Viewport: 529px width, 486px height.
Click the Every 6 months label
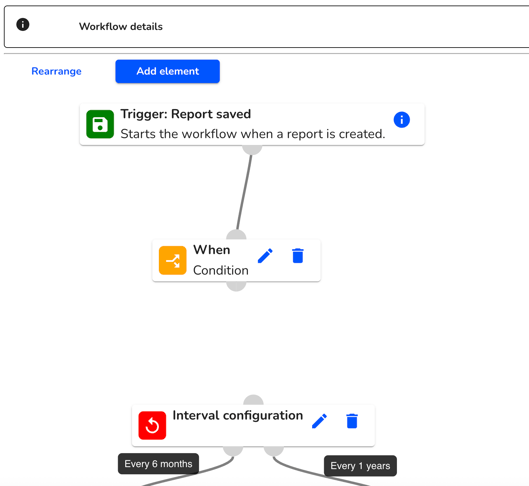(158, 464)
